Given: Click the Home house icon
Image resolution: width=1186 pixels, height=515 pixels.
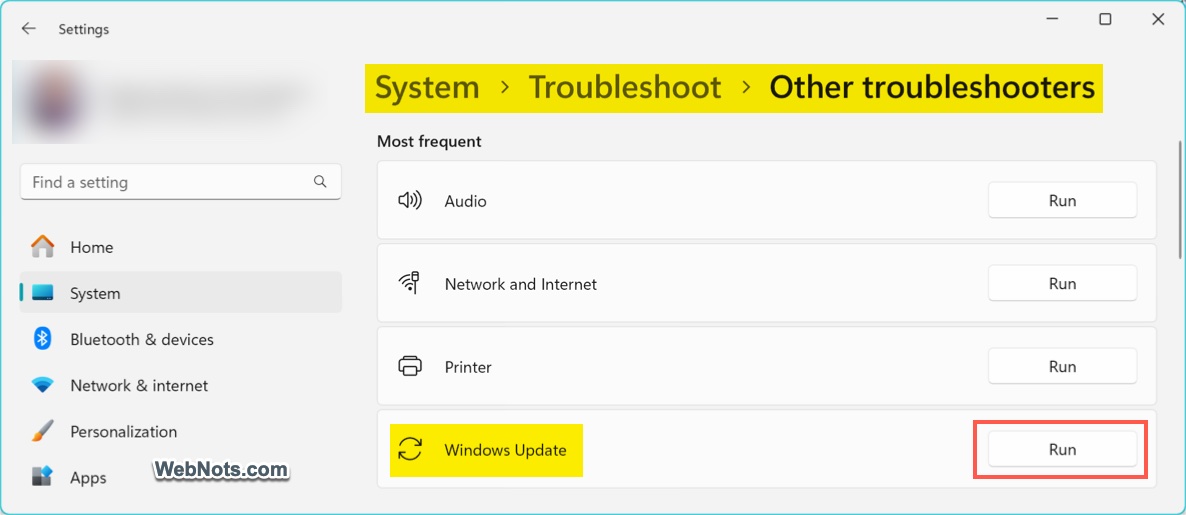Looking at the screenshot, I should point(42,247).
